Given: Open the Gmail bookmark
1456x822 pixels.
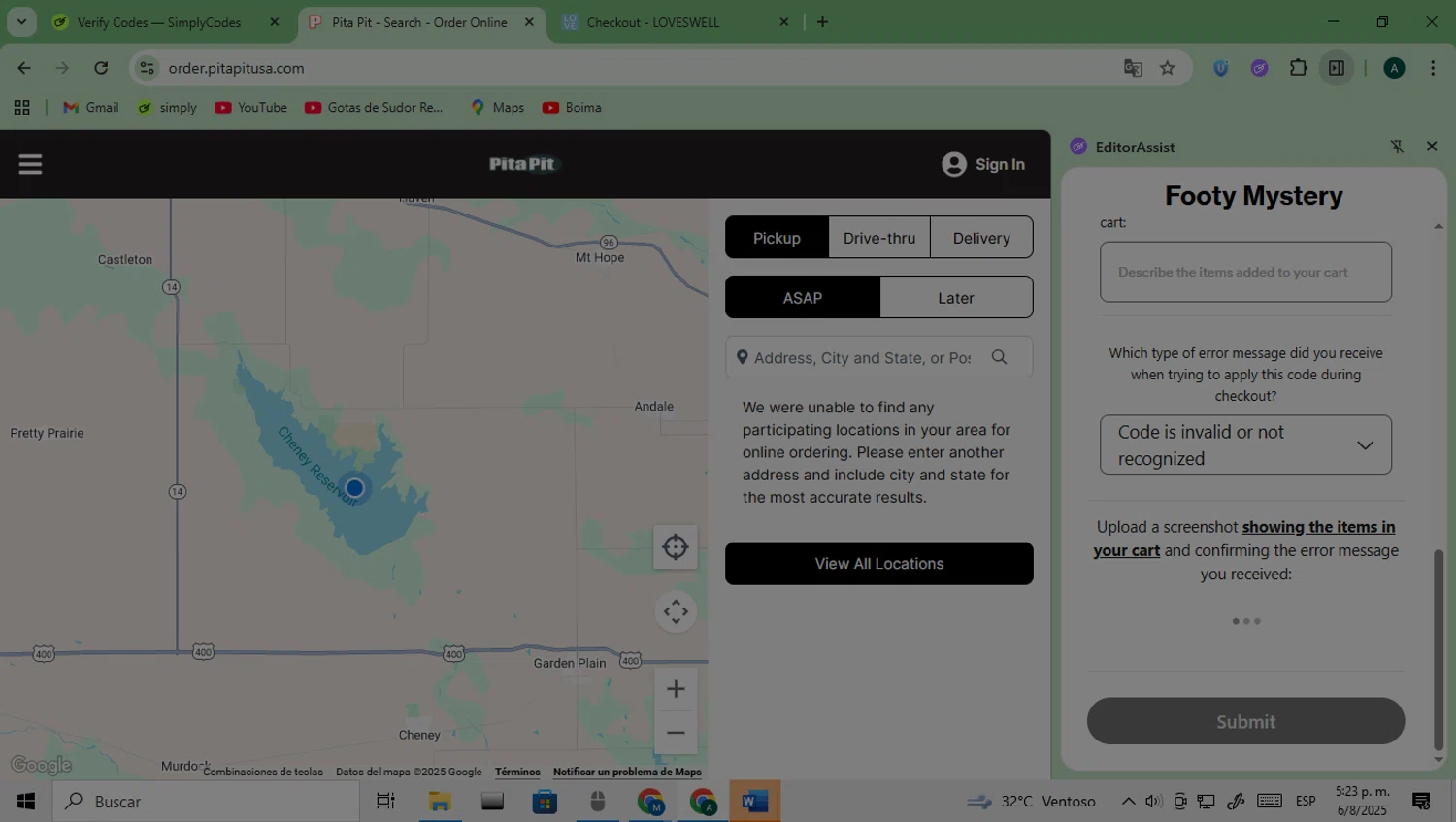Looking at the screenshot, I should tap(91, 108).
